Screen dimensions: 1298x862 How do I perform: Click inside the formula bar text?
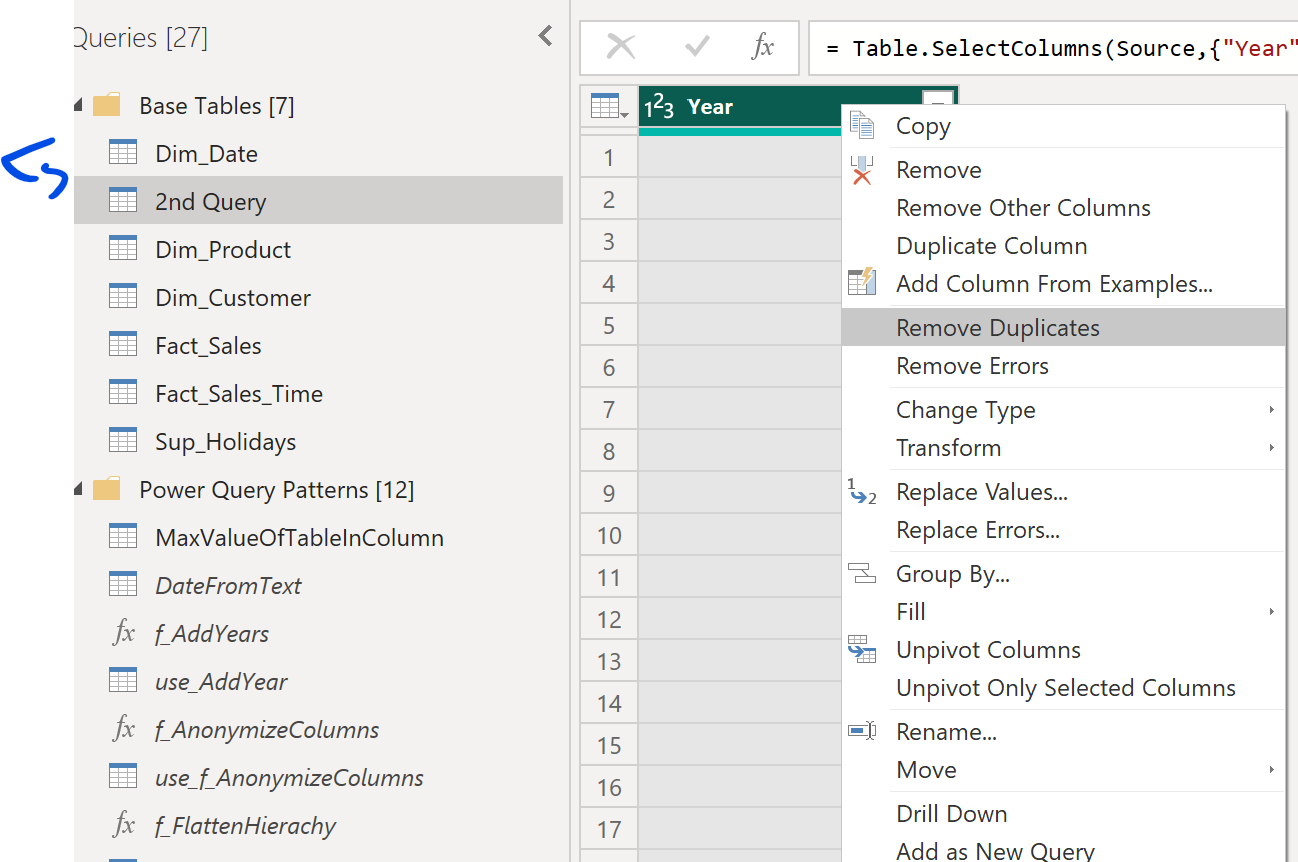tap(1053, 48)
